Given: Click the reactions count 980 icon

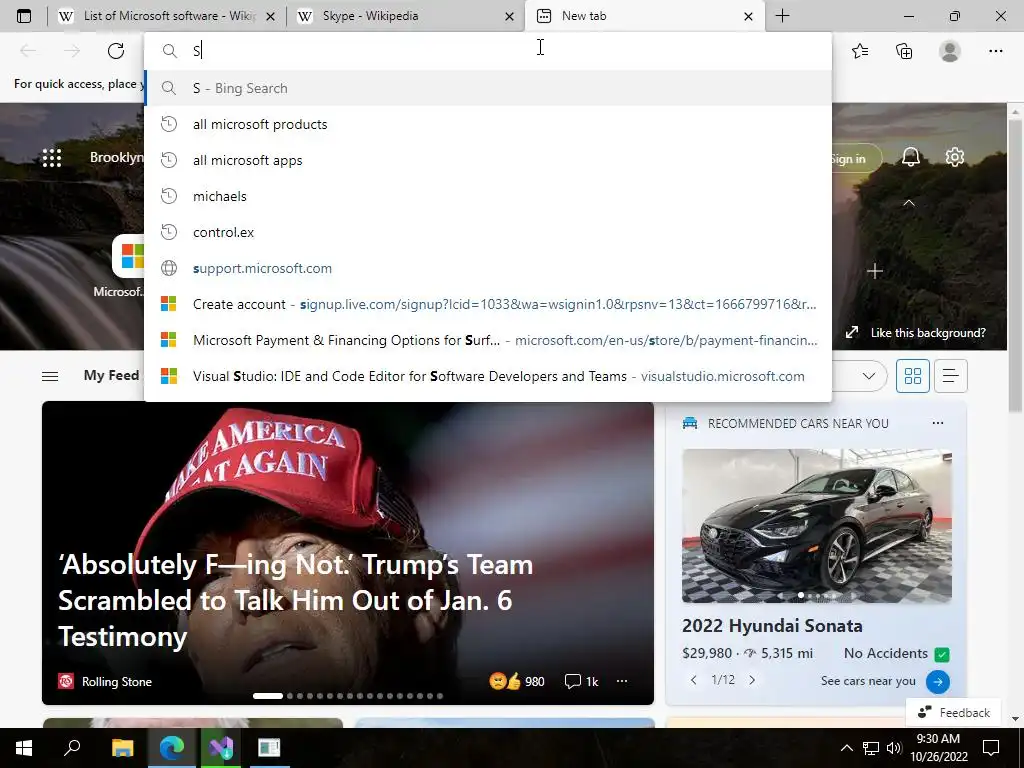Looking at the screenshot, I should [517, 682].
